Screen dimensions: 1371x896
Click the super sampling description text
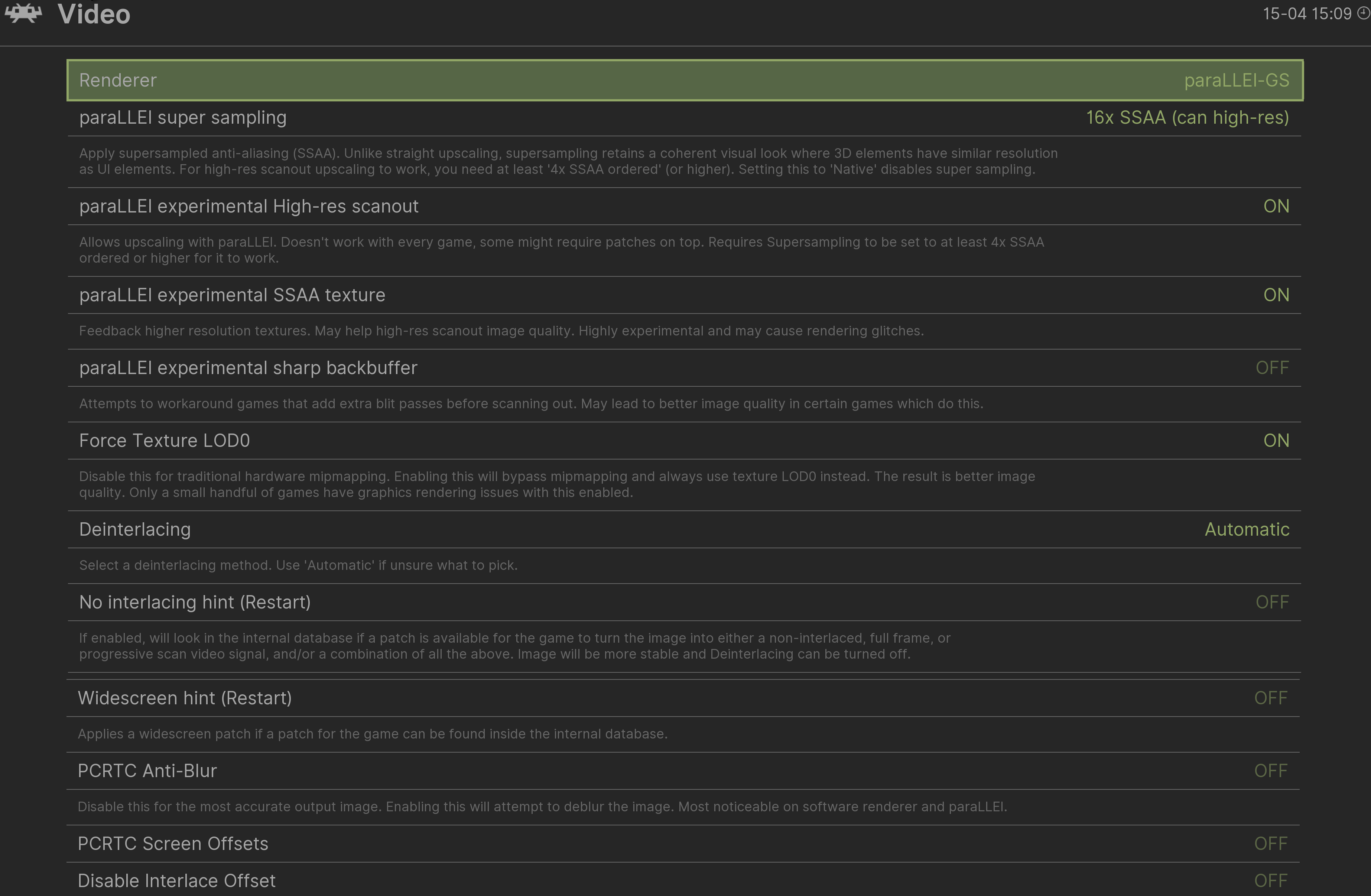(x=568, y=161)
